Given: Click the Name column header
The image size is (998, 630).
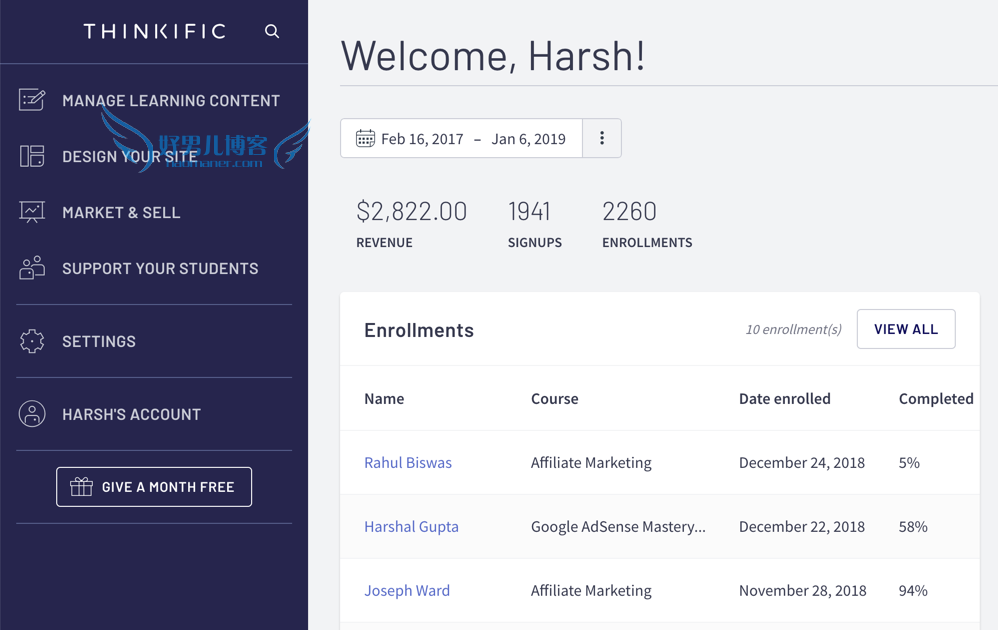Looking at the screenshot, I should 384,398.
